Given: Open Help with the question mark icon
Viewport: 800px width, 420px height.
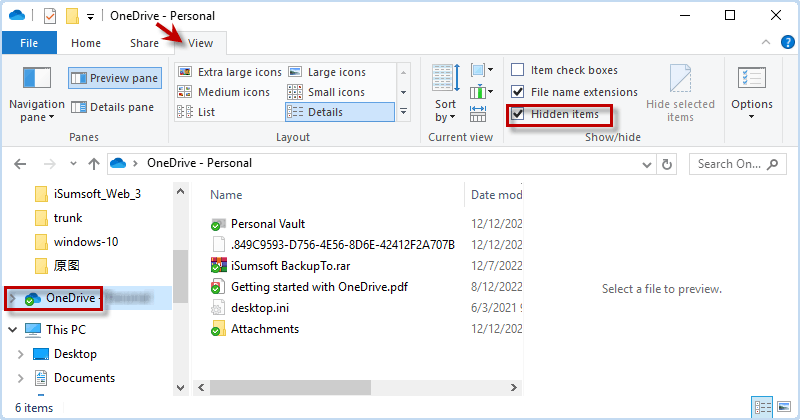Looking at the screenshot, I should pos(788,42).
